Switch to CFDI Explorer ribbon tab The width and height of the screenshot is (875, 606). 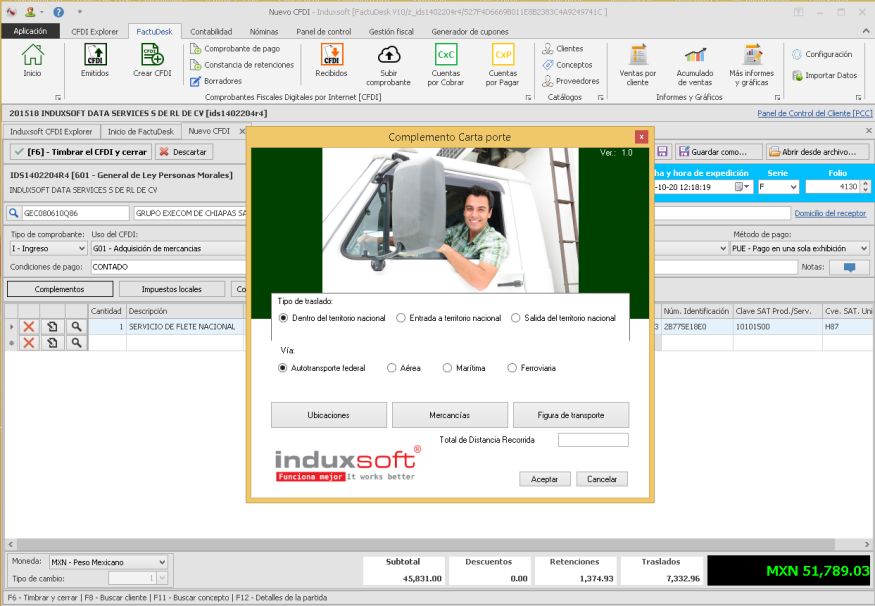(x=95, y=32)
